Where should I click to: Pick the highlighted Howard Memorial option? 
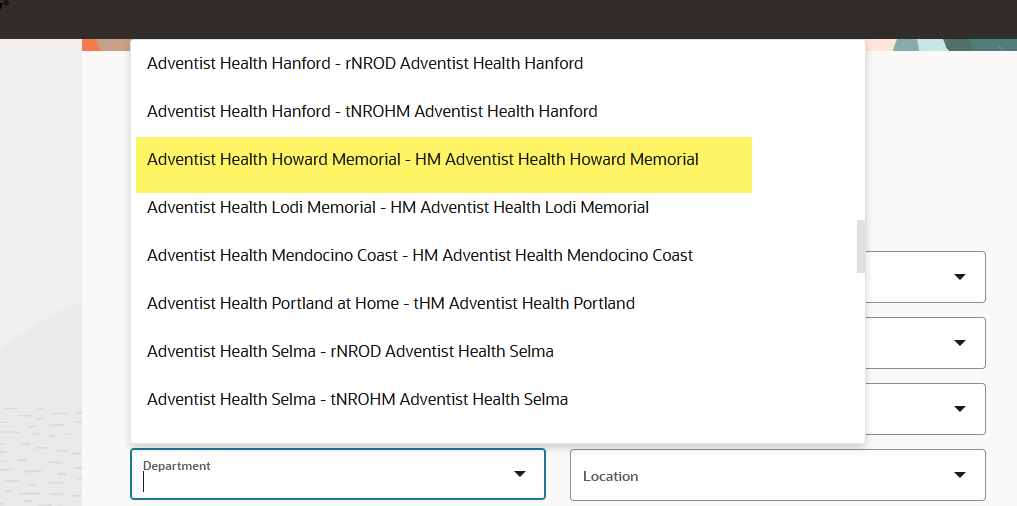[x=422, y=160]
